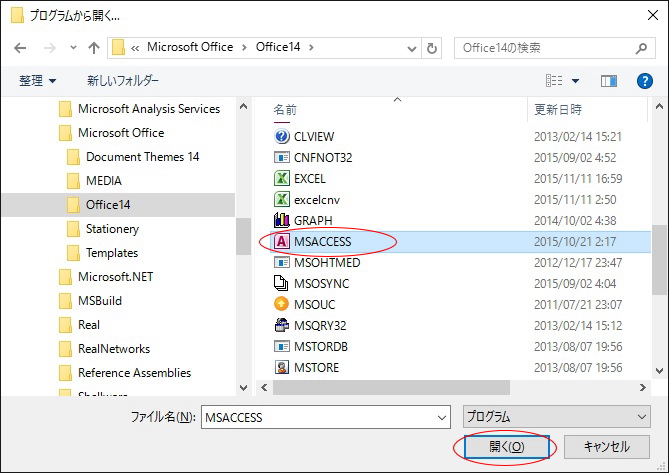Open recent locations dropdown arrow
Viewport: 669px width, 473px height.
[73, 48]
